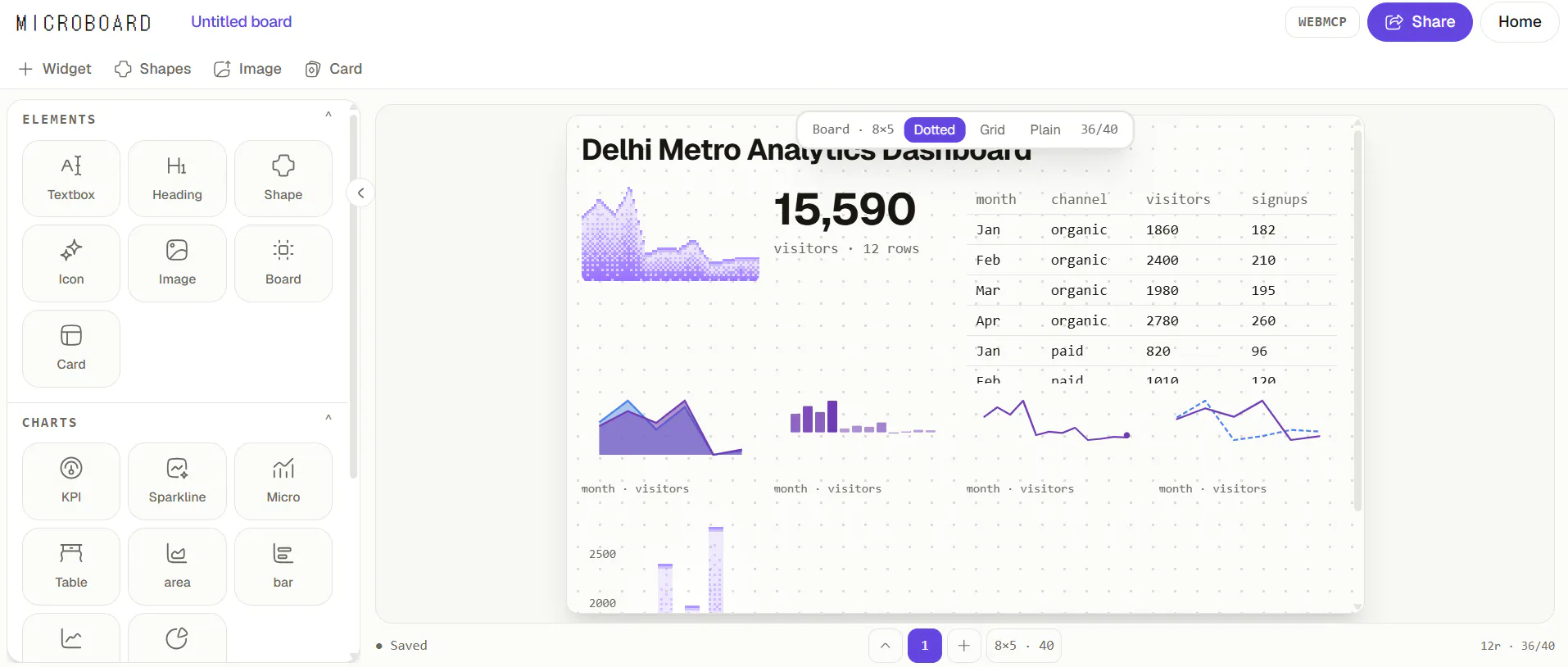The width and height of the screenshot is (1568, 667).
Task: Insert a KPI chart
Action: tap(71, 481)
